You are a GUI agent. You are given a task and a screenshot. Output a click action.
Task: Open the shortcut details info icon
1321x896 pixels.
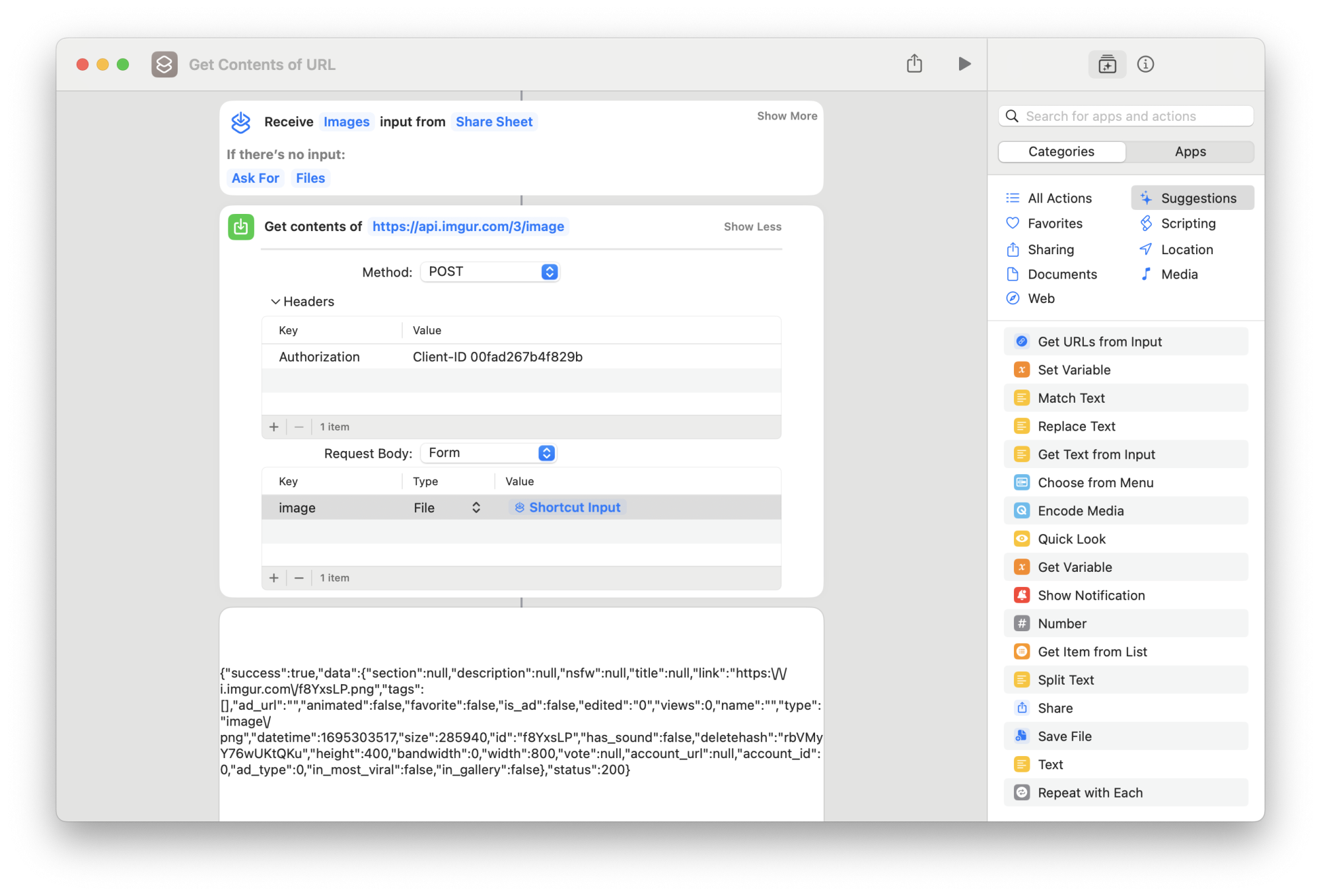1145,64
